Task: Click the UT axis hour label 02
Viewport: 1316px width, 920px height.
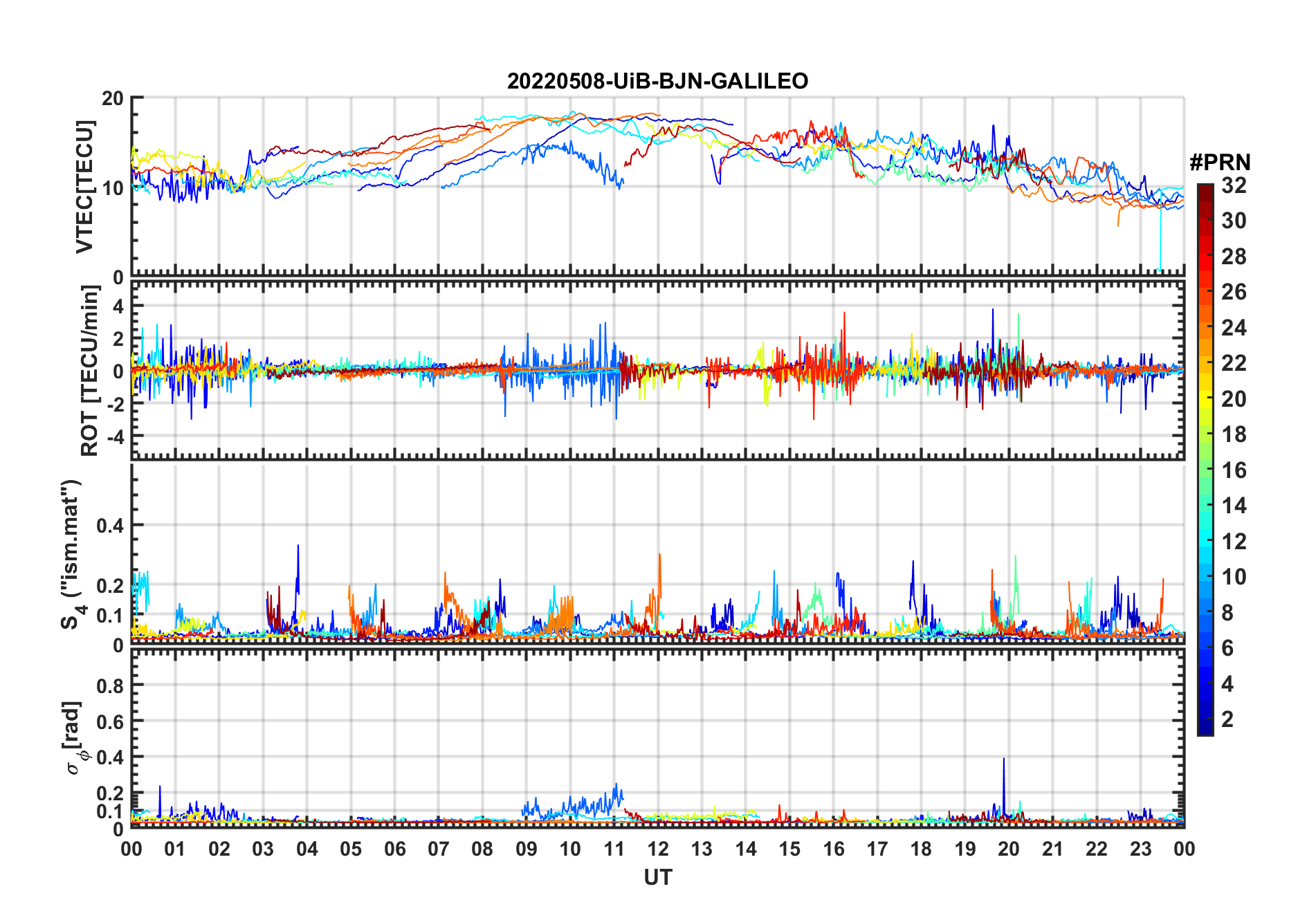Action: [219, 849]
